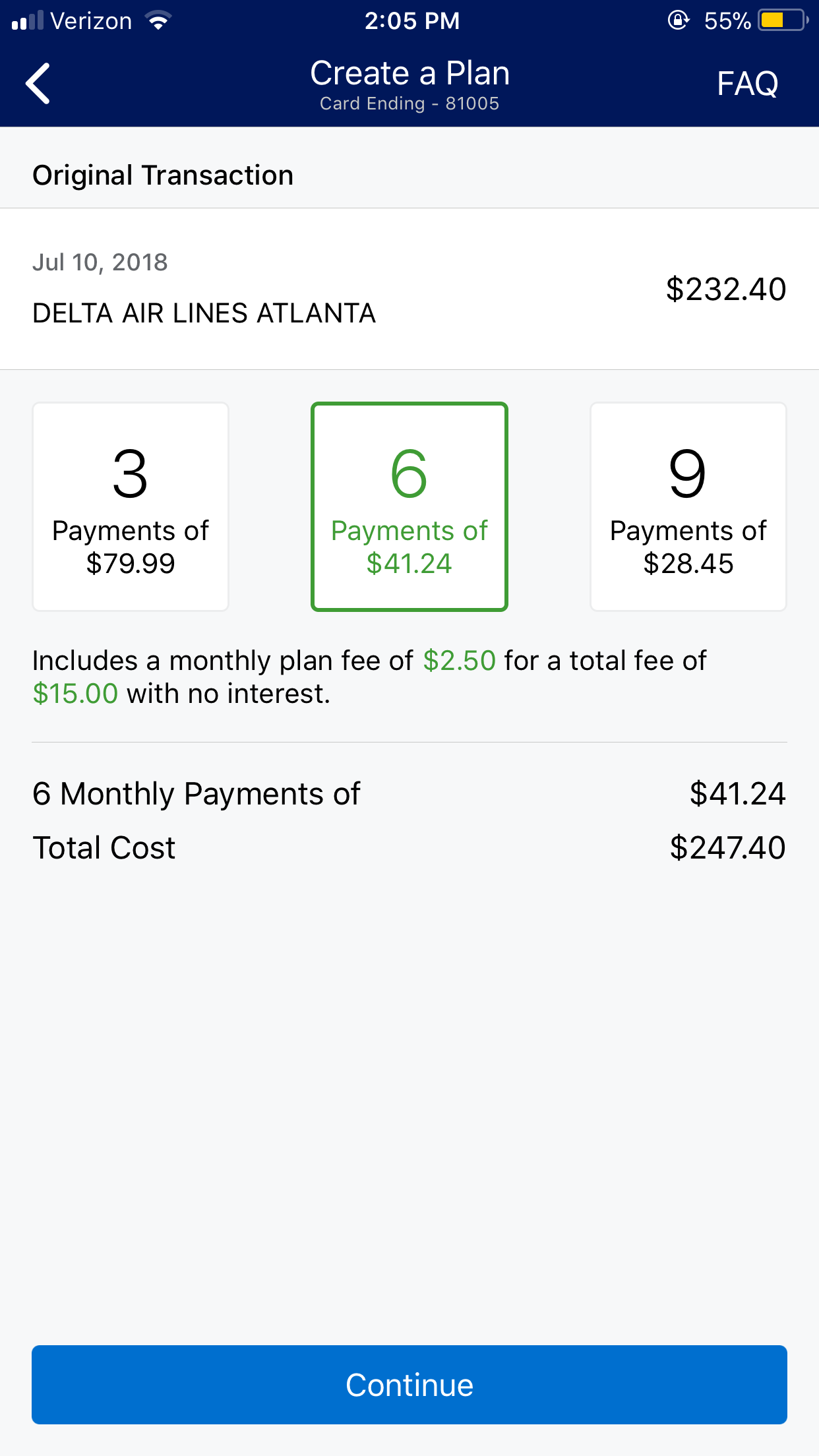Tap the Original Transaction header

point(163,175)
